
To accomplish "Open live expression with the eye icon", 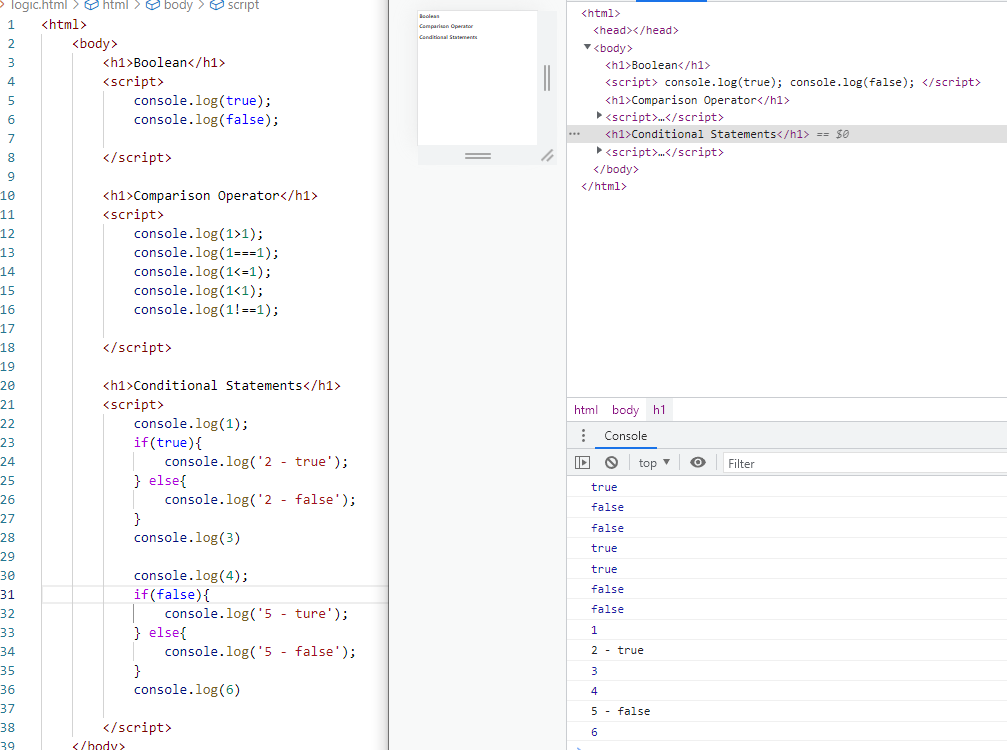I will coord(697,462).
